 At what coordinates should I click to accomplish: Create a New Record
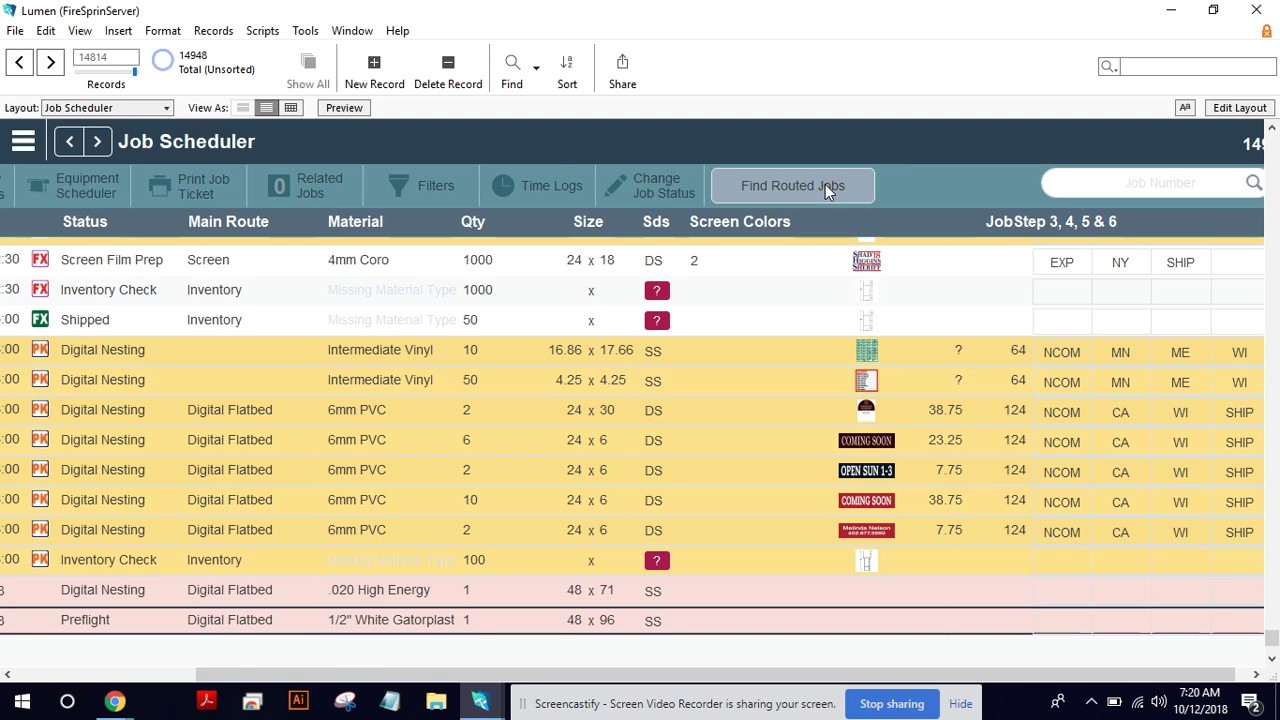coord(374,72)
